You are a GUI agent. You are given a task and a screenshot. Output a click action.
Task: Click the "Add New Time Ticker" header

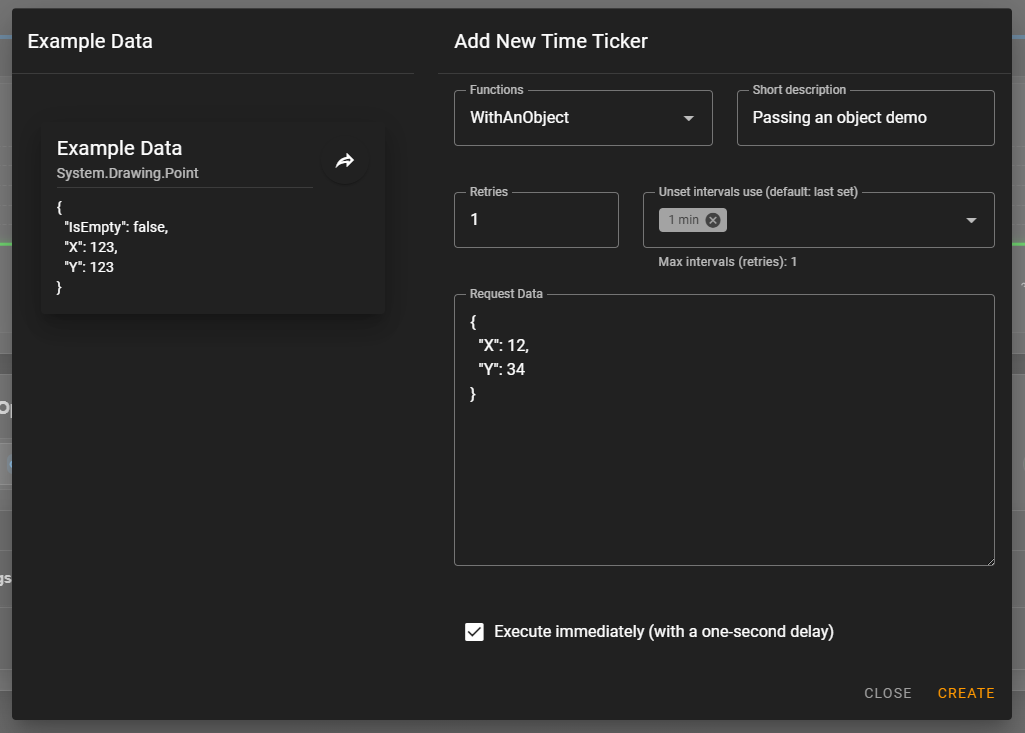(549, 41)
